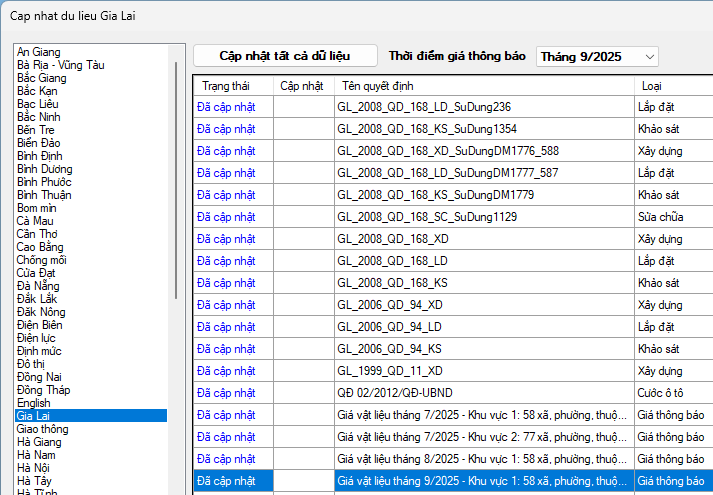The width and height of the screenshot is (713, 495).
Task: Select the GL_2008_QD_168_SC_SuDung1129 row
Action: (x=483, y=217)
